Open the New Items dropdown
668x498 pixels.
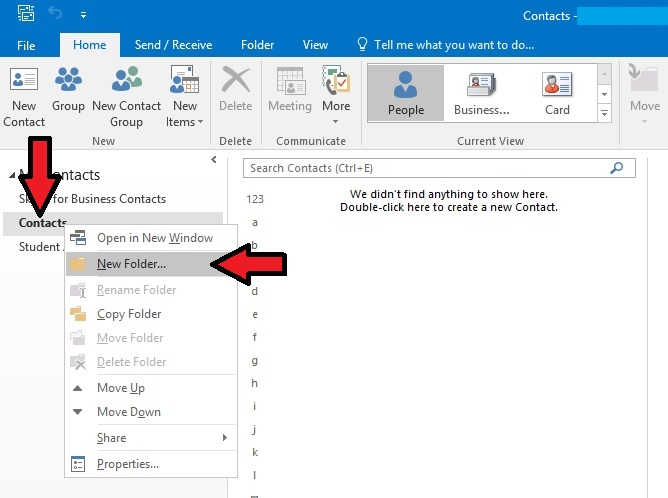(185, 97)
